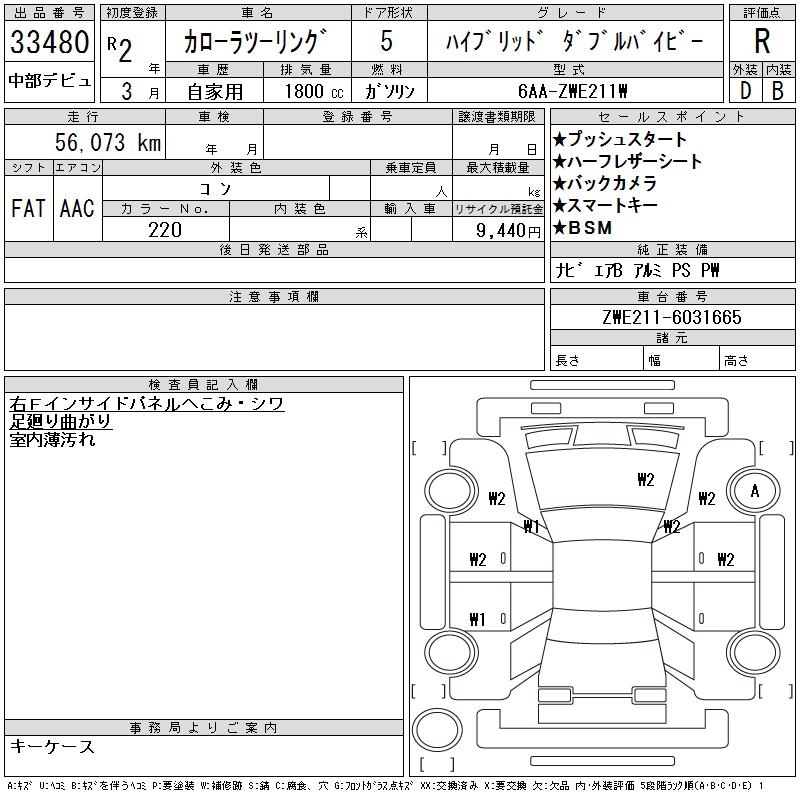Click the sales point ★BSM
The height and width of the screenshot is (800, 800).
582,228
